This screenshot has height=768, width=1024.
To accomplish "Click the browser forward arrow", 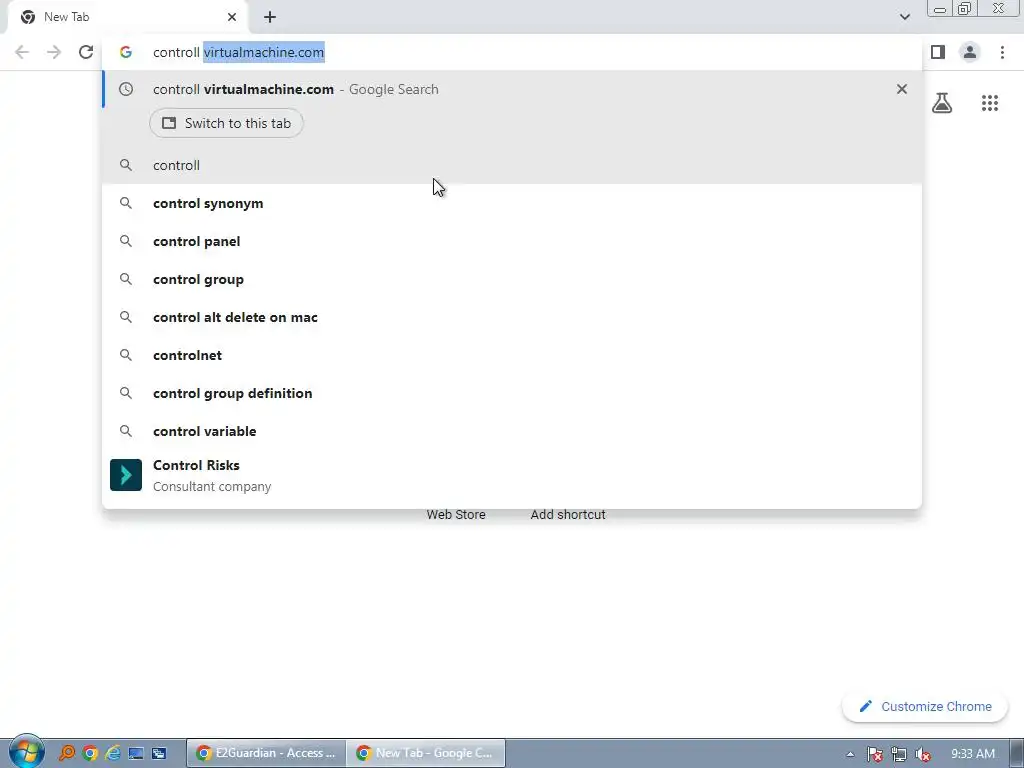I will (x=54, y=52).
